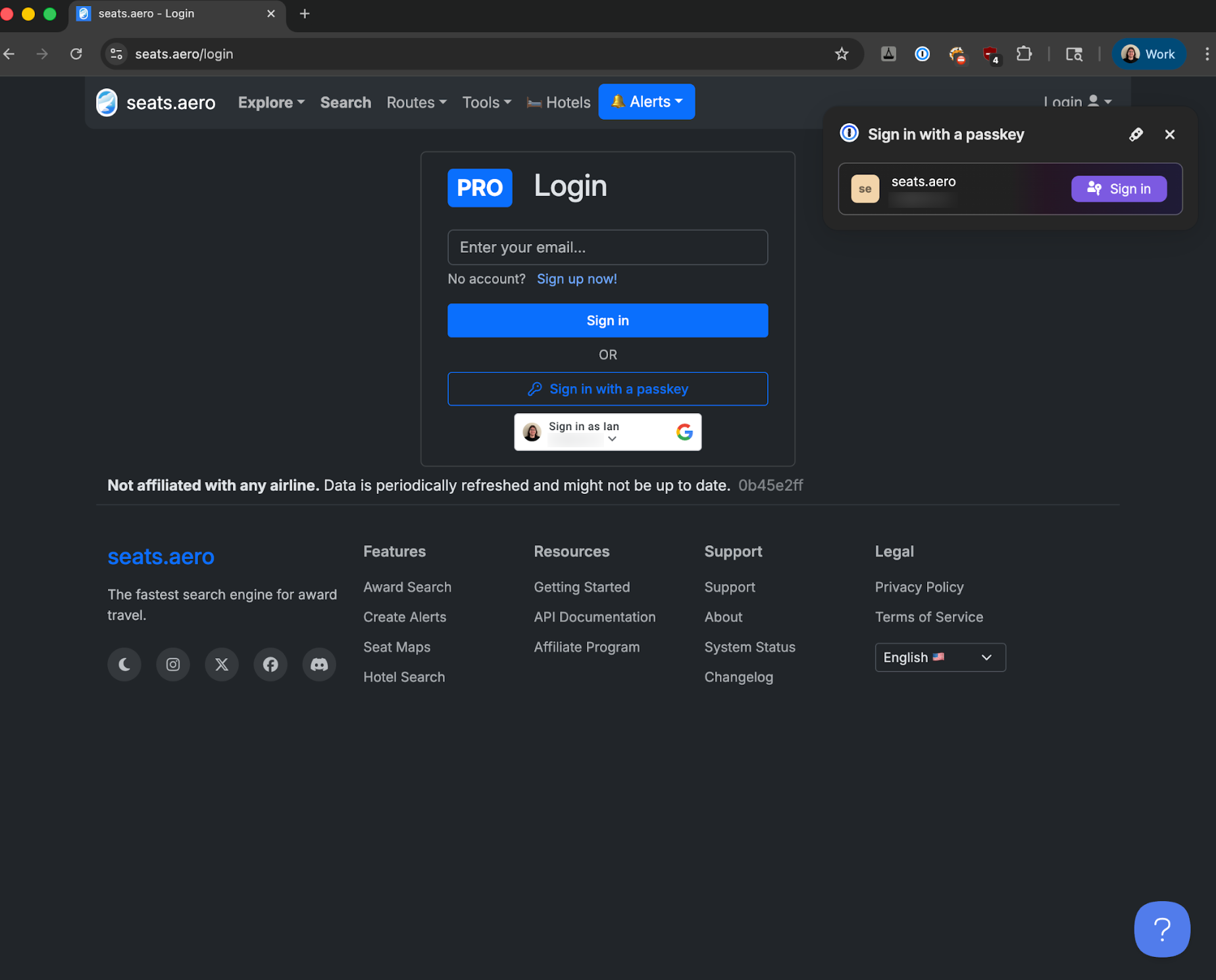The height and width of the screenshot is (980, 1216).
Task: Open the API Documentation link
Action: coord(595,617)
